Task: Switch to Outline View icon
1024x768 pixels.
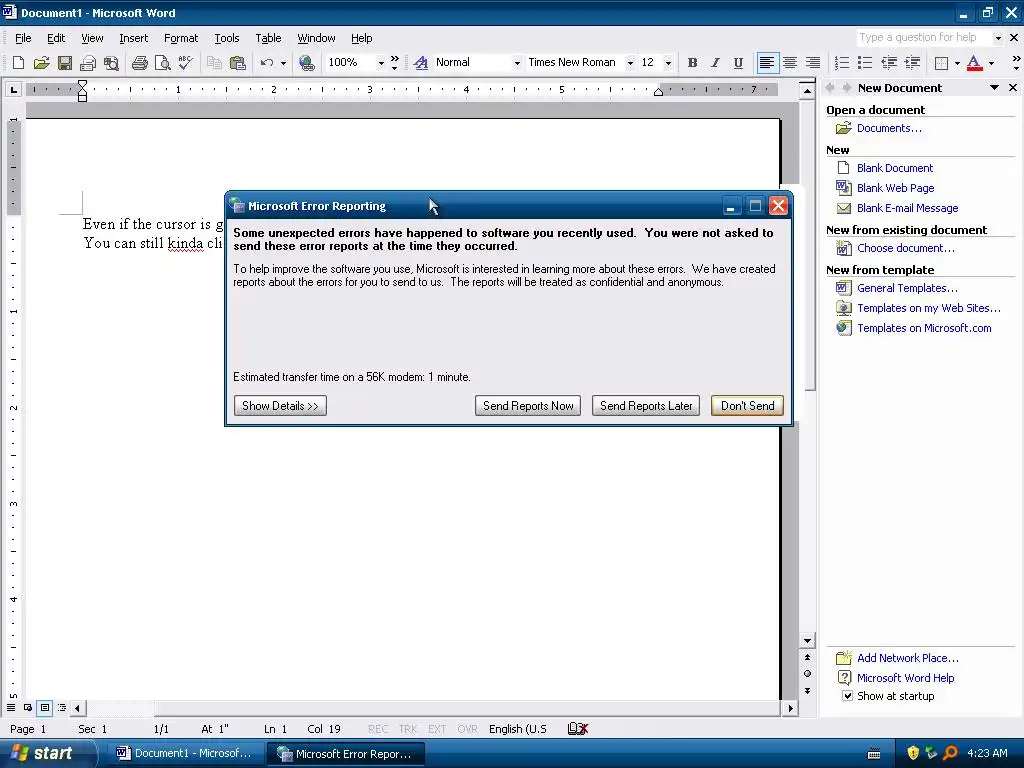Action: 62,707
